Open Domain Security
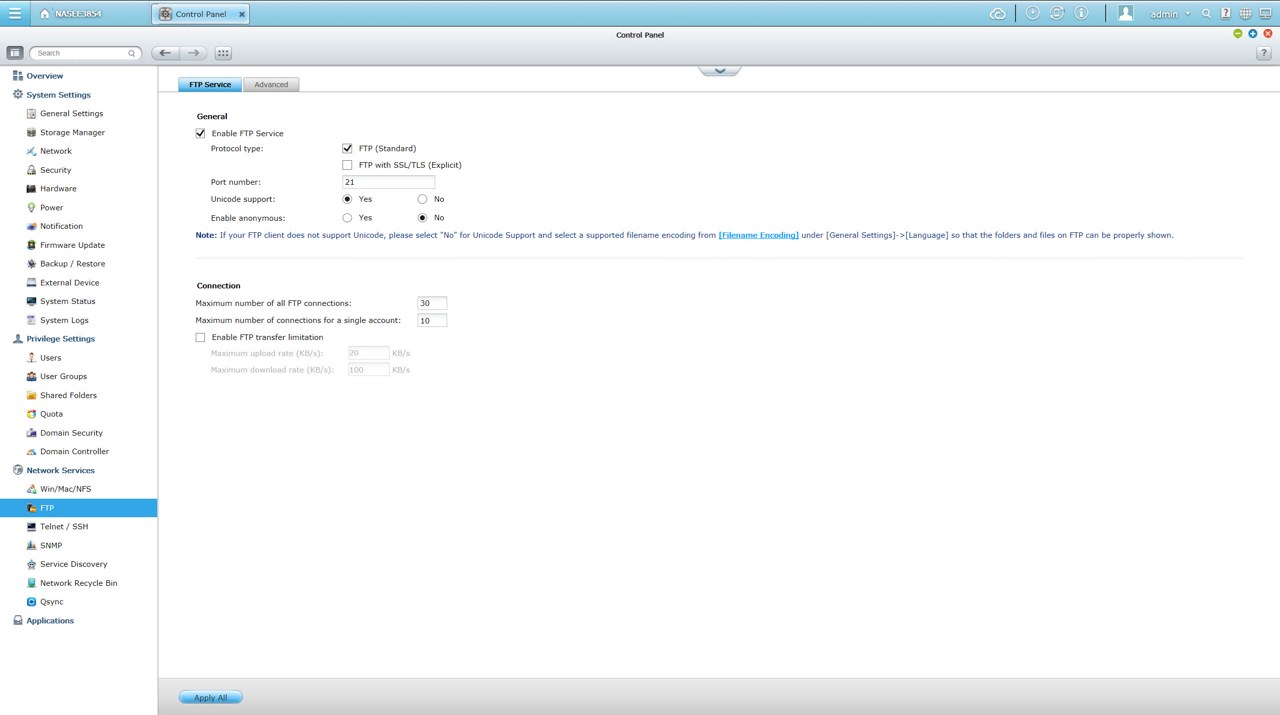This screenshot has height=715, width=1280. [x=71, y=433]
